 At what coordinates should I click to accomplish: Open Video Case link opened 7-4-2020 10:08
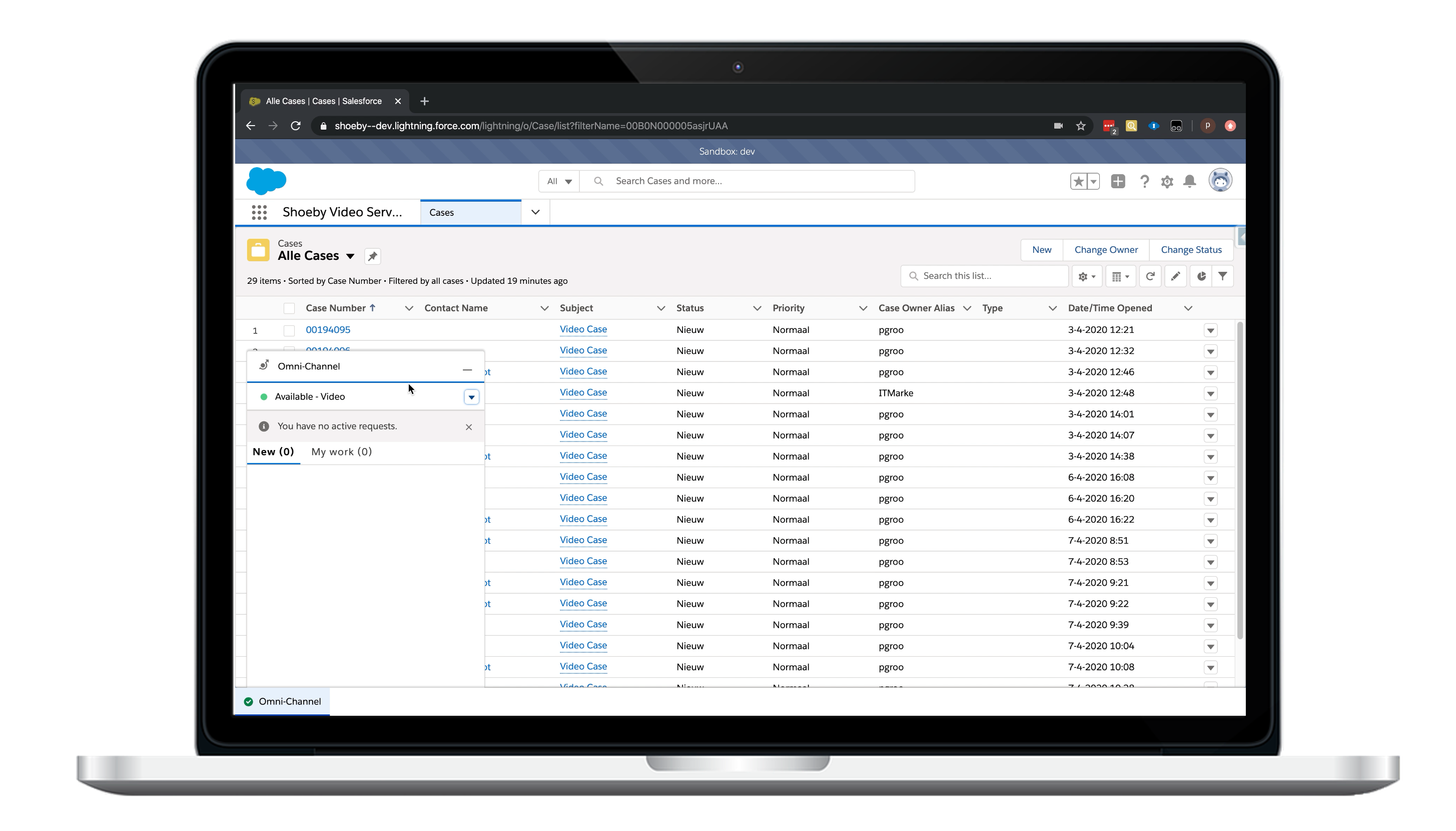coord(583,667)
